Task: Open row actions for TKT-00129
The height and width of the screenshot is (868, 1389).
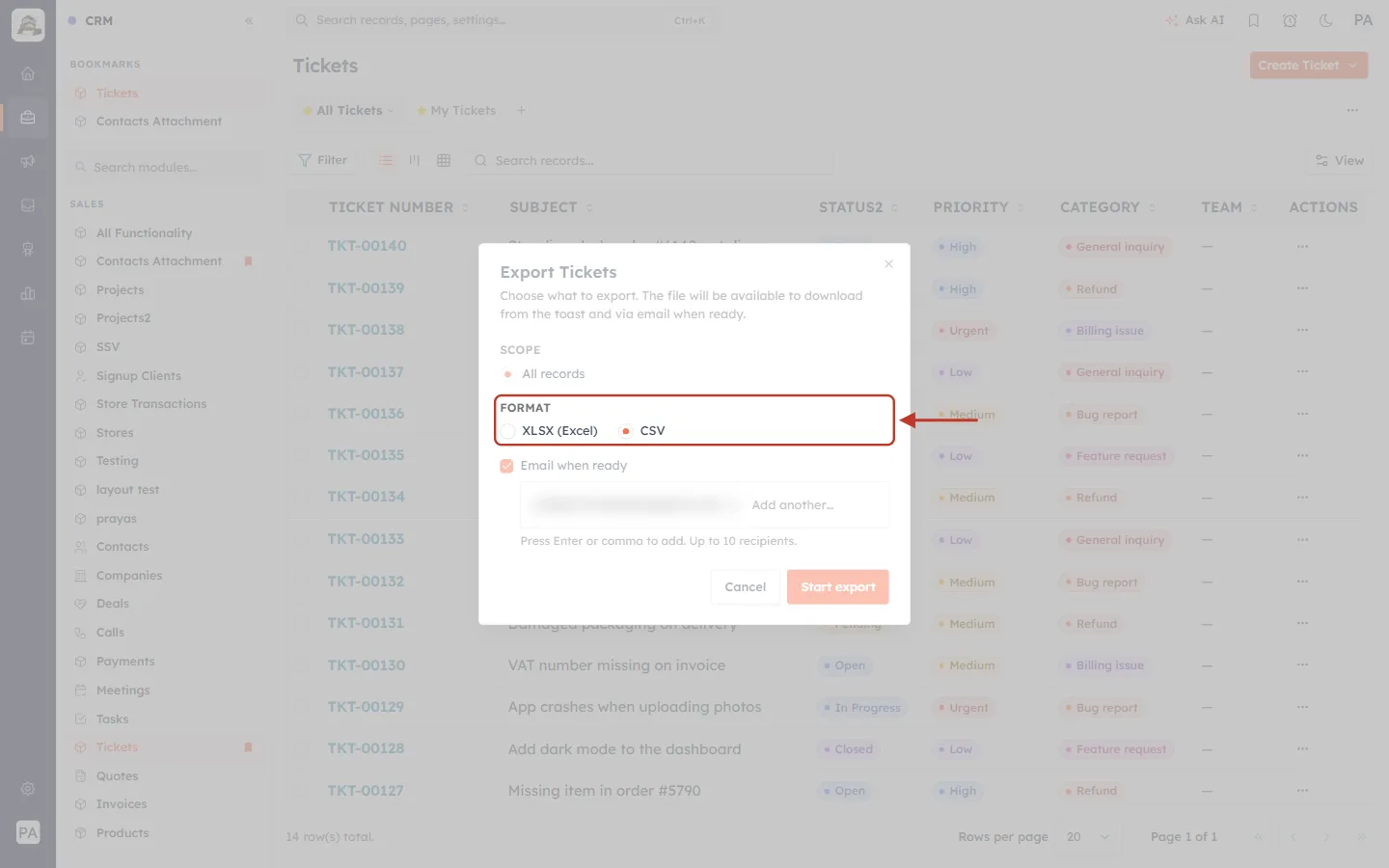Action: 1302,707
